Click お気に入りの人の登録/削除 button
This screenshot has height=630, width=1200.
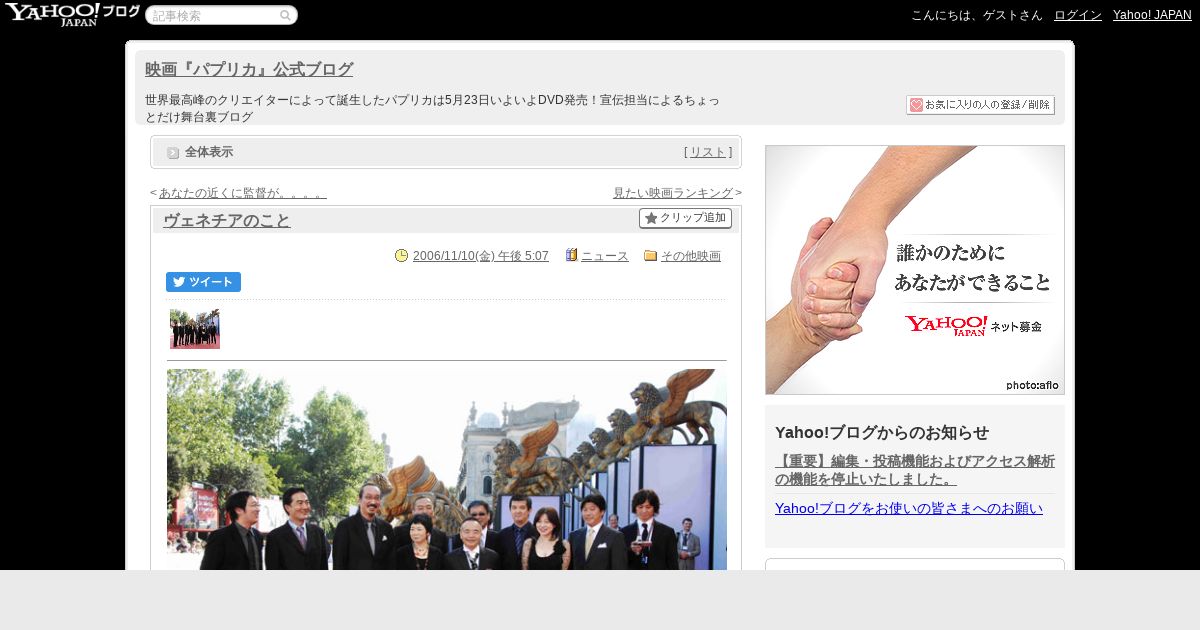[x=980, y=105]
